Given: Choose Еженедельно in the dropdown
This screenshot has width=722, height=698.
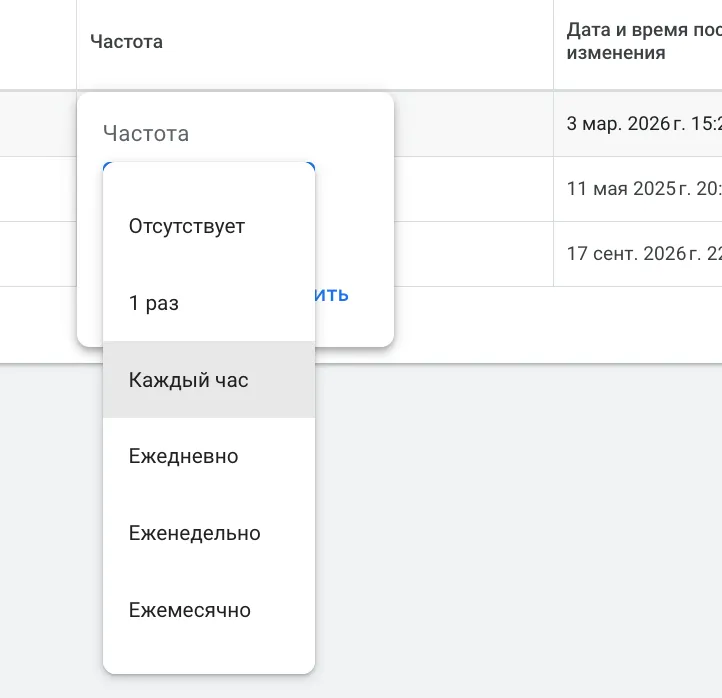Looking at the screenshot, I should pos(209,533).
